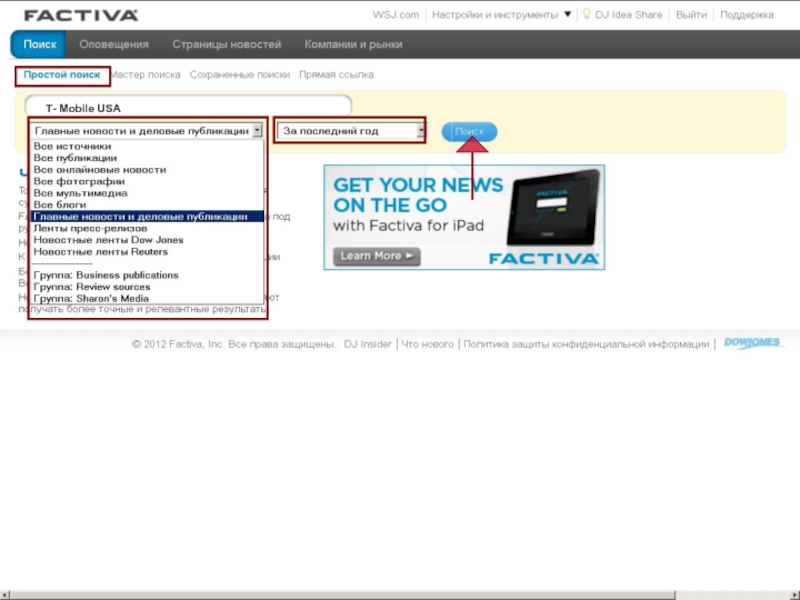Click the Настройки и инструменты link
The image size is (800, 600).
pyautogui.click(x=495, y=15)
